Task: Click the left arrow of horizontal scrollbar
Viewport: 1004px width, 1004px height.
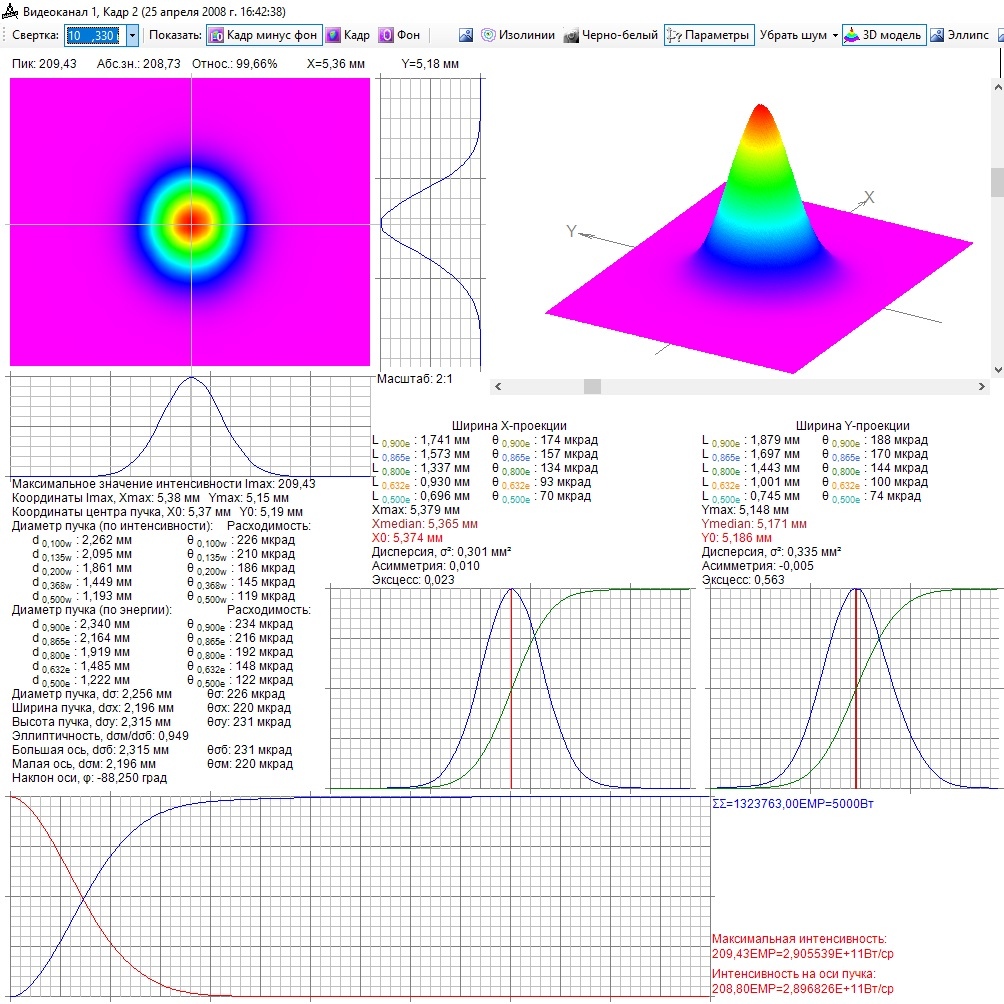Action: click(x=498, y=386)
